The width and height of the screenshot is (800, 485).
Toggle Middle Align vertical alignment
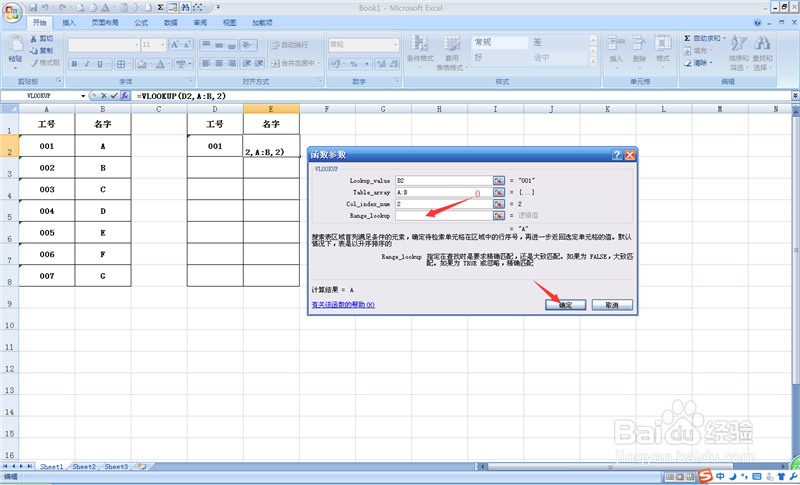(x=219, y=45)
